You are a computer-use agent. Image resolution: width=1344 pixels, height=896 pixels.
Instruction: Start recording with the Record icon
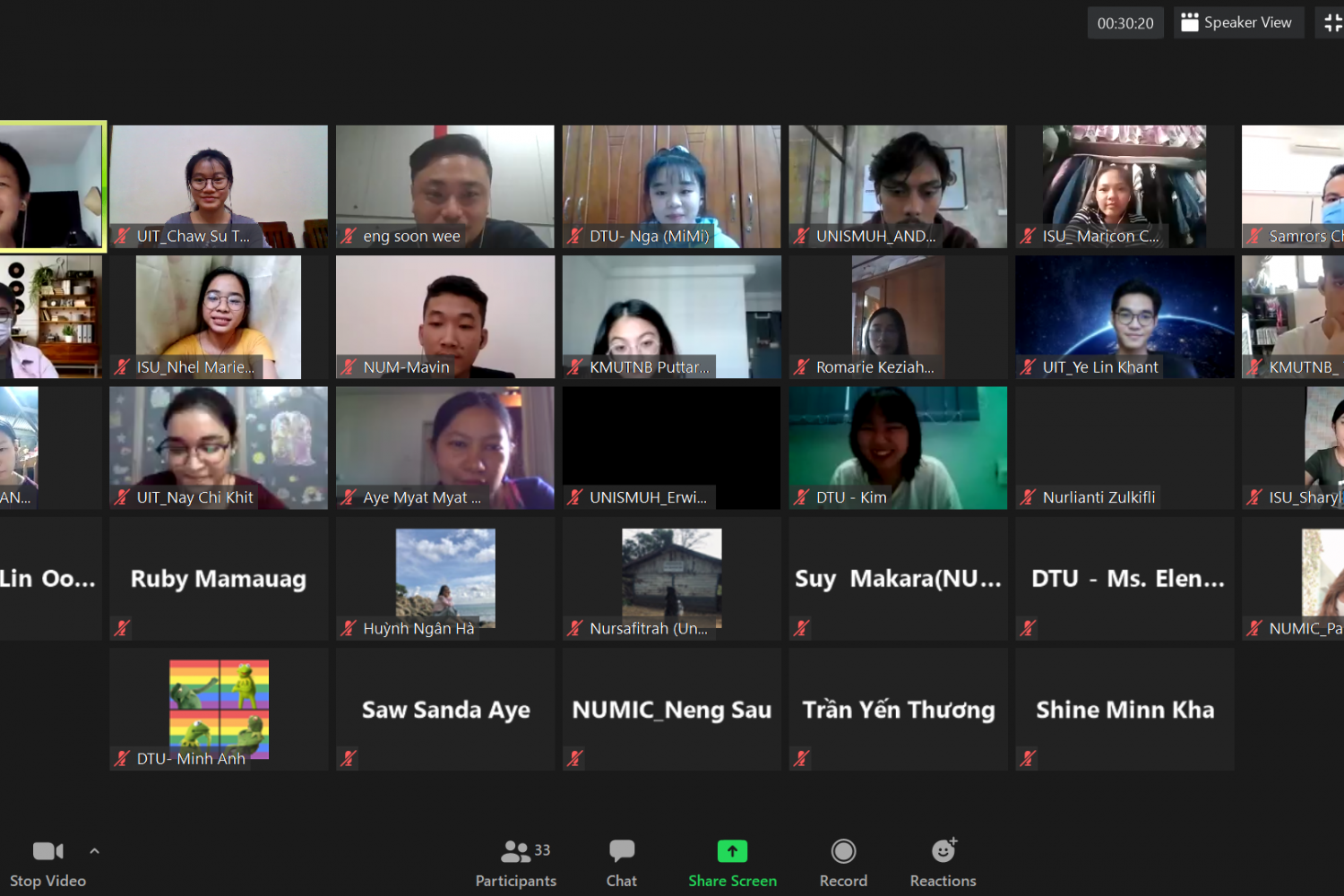843,851
